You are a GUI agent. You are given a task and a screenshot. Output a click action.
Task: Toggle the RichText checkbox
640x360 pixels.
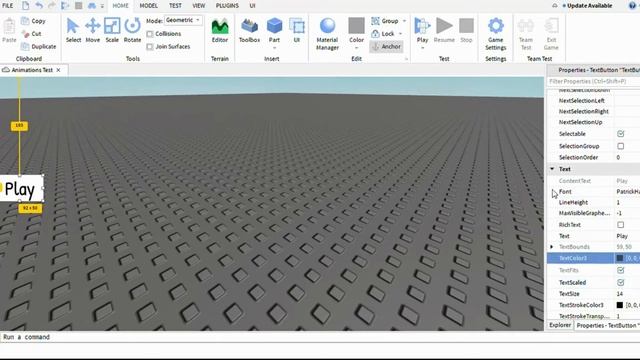(620, 224)
